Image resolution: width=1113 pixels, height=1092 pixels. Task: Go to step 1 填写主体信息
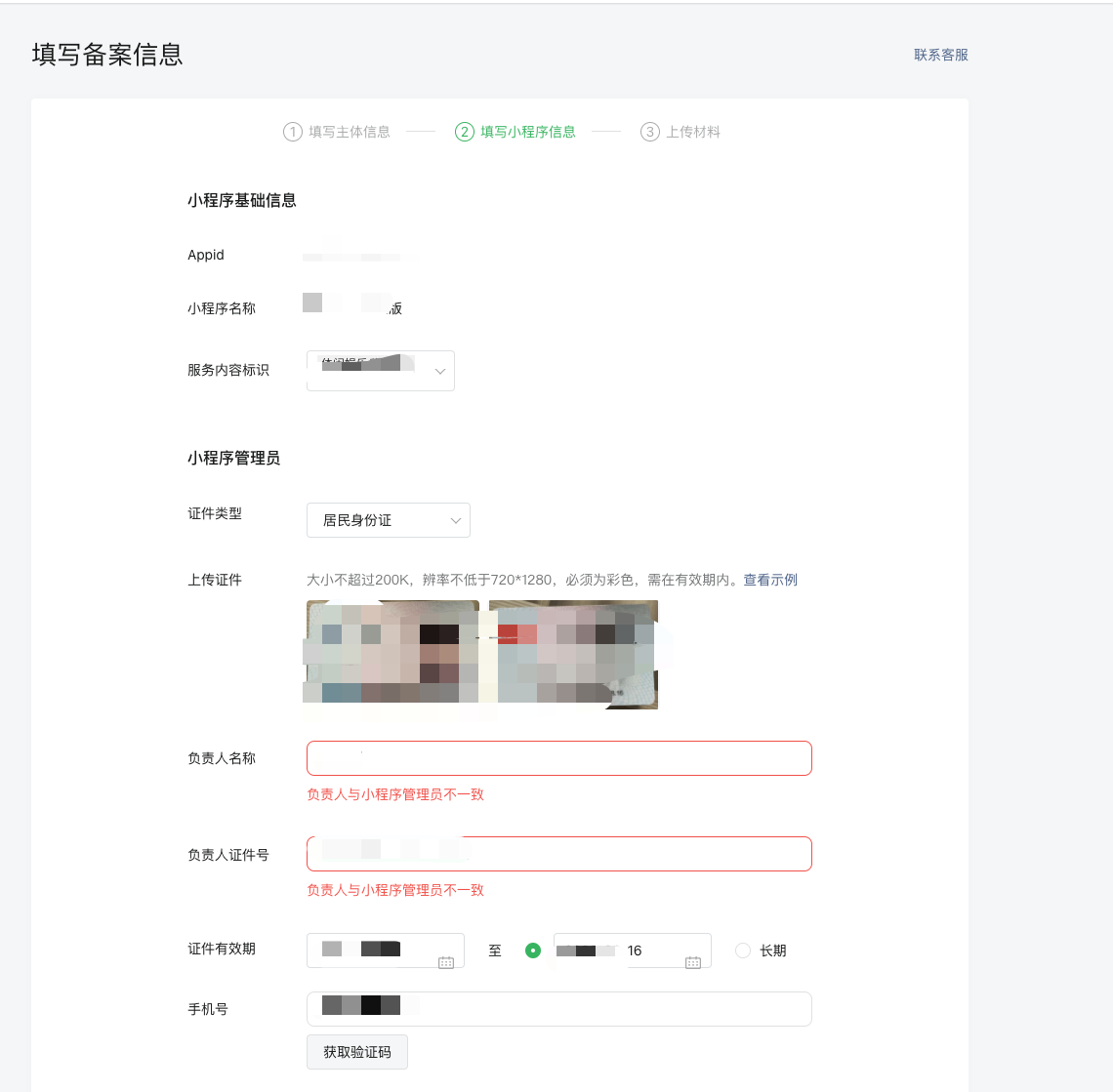(337, 132)
